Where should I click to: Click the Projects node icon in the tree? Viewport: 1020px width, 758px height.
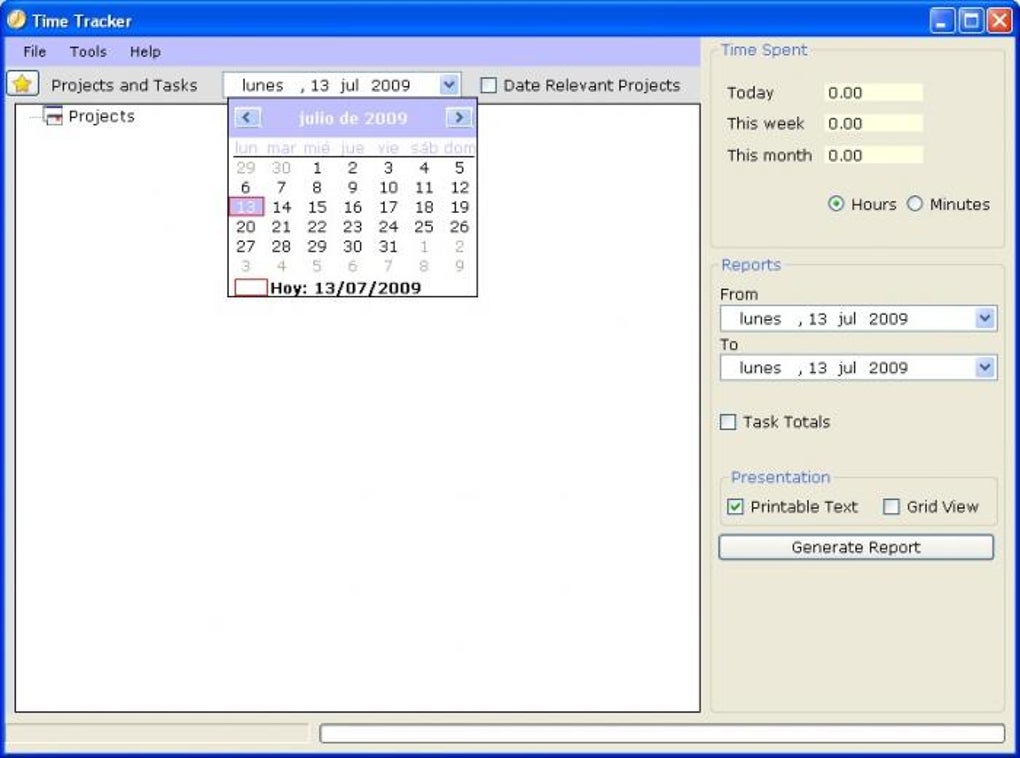click(53, 116)
